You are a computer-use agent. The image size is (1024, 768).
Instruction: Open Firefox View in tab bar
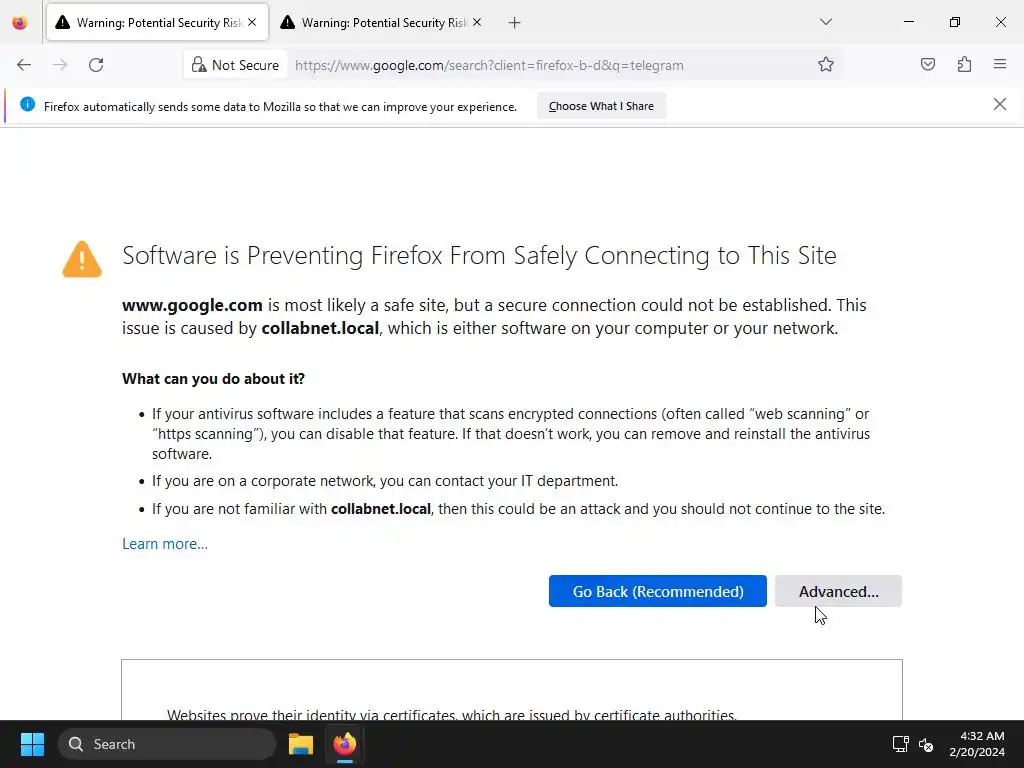click(x=20, y=22)
